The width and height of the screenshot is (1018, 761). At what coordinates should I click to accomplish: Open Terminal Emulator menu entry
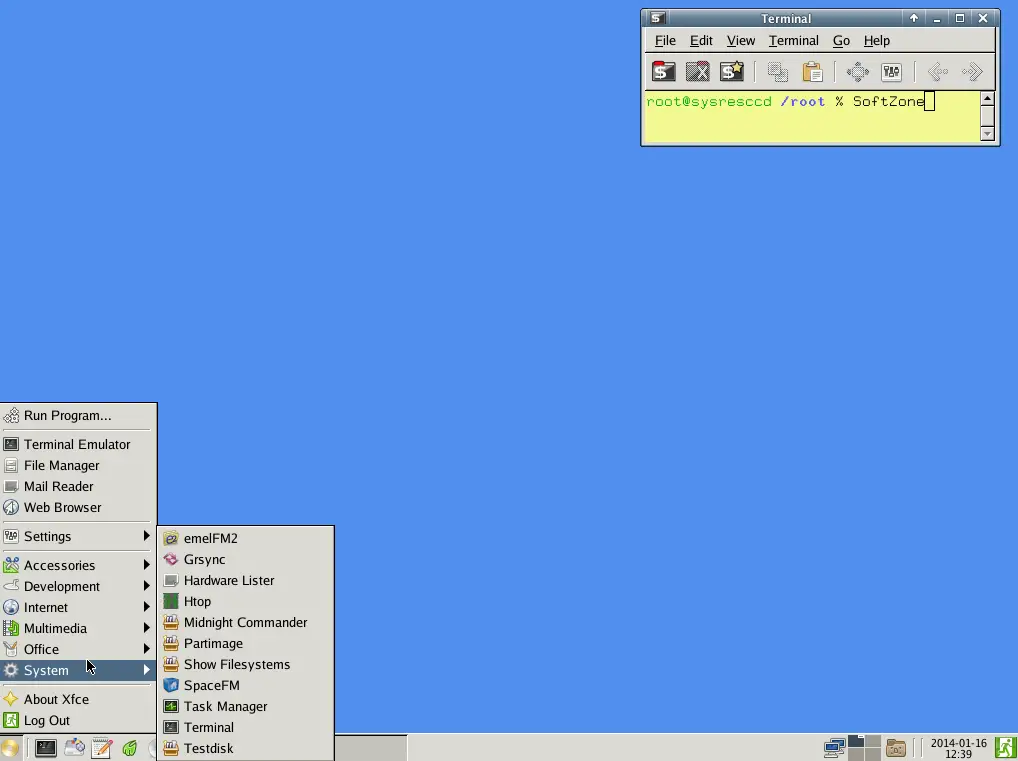tap(78, 444)
